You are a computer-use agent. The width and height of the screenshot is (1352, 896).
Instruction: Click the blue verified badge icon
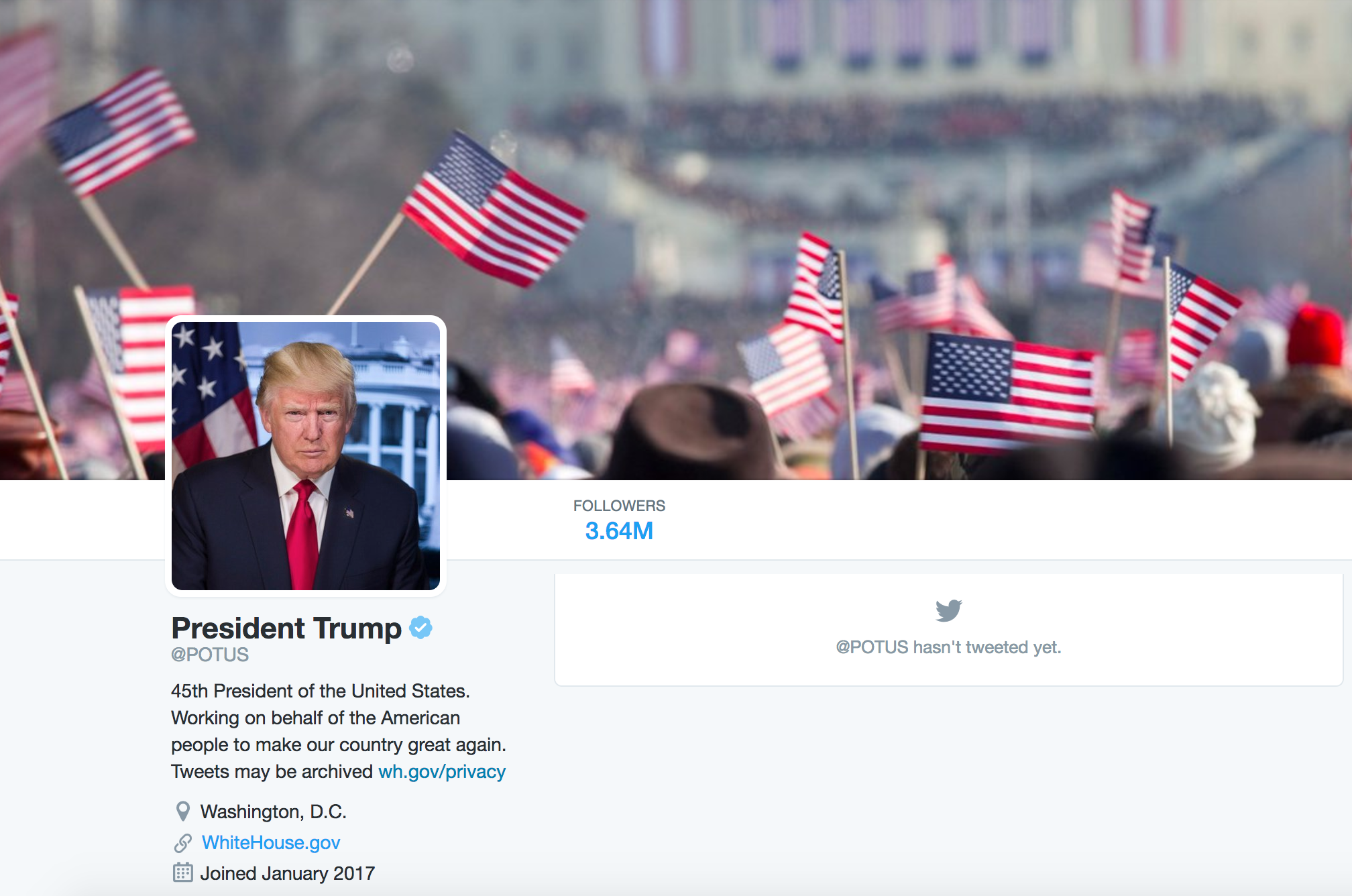[420, 628]
